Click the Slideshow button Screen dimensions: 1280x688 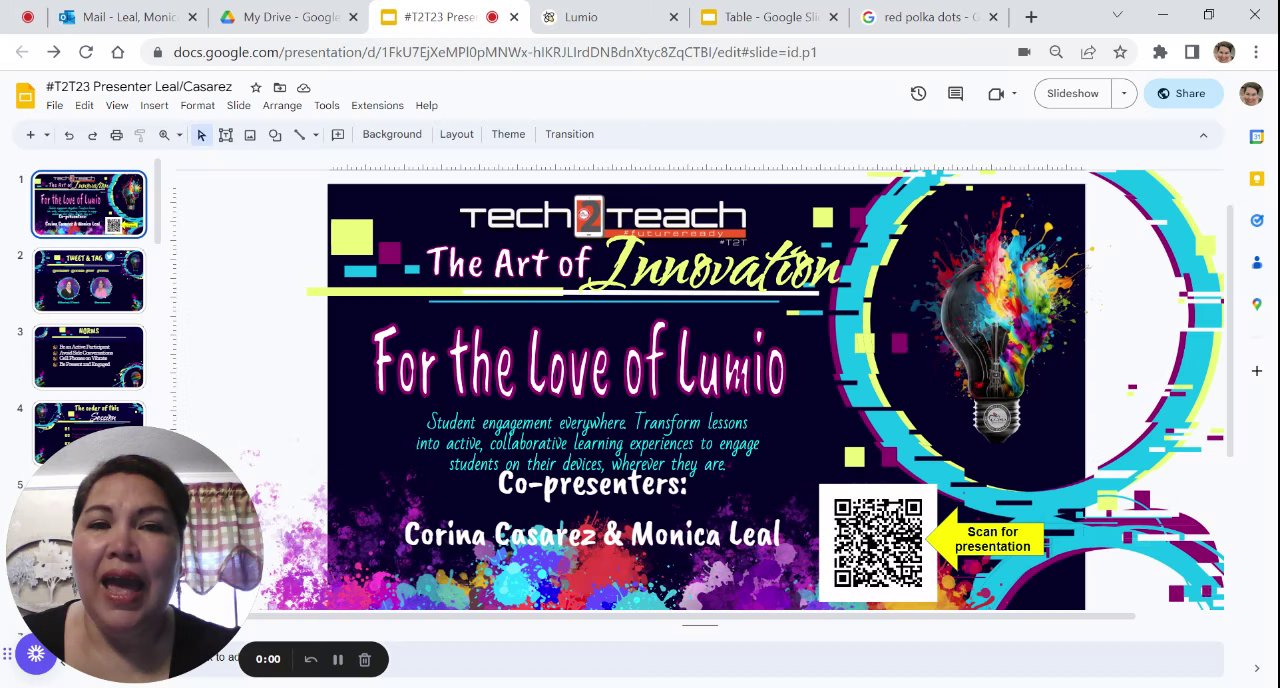click(1072, 93)
